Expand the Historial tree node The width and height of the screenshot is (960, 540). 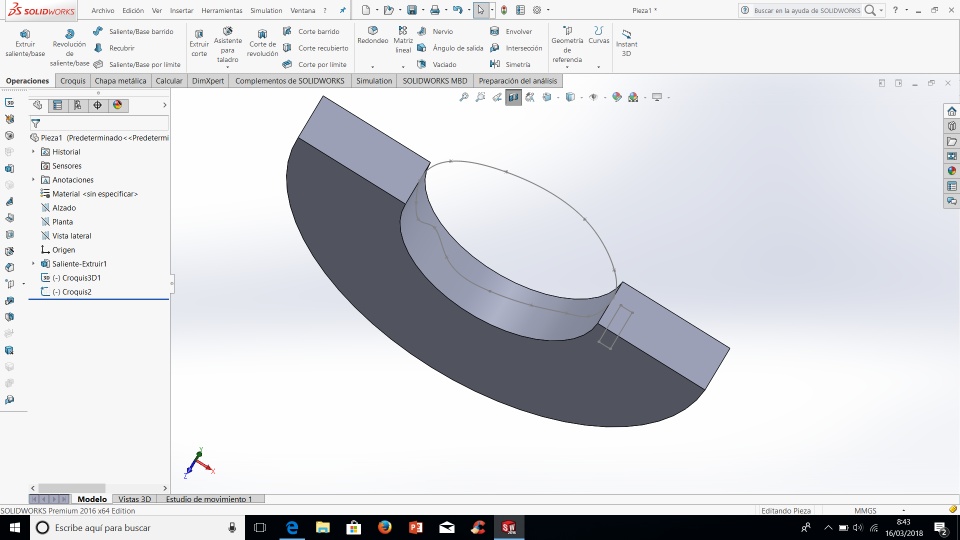point(33,152)
